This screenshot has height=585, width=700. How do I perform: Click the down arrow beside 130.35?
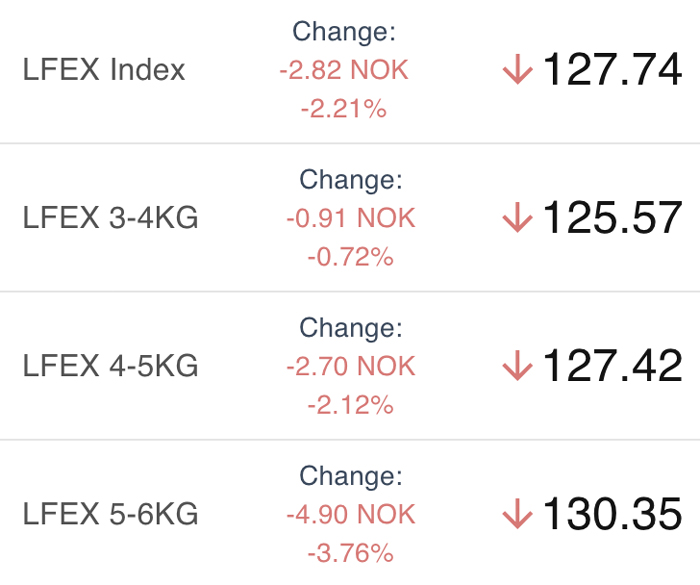(x=517, y=514)
